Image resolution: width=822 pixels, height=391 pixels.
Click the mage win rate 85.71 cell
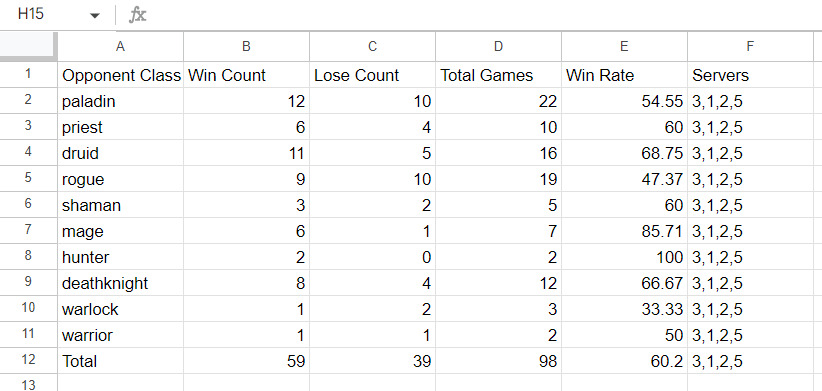pos(624,231)
